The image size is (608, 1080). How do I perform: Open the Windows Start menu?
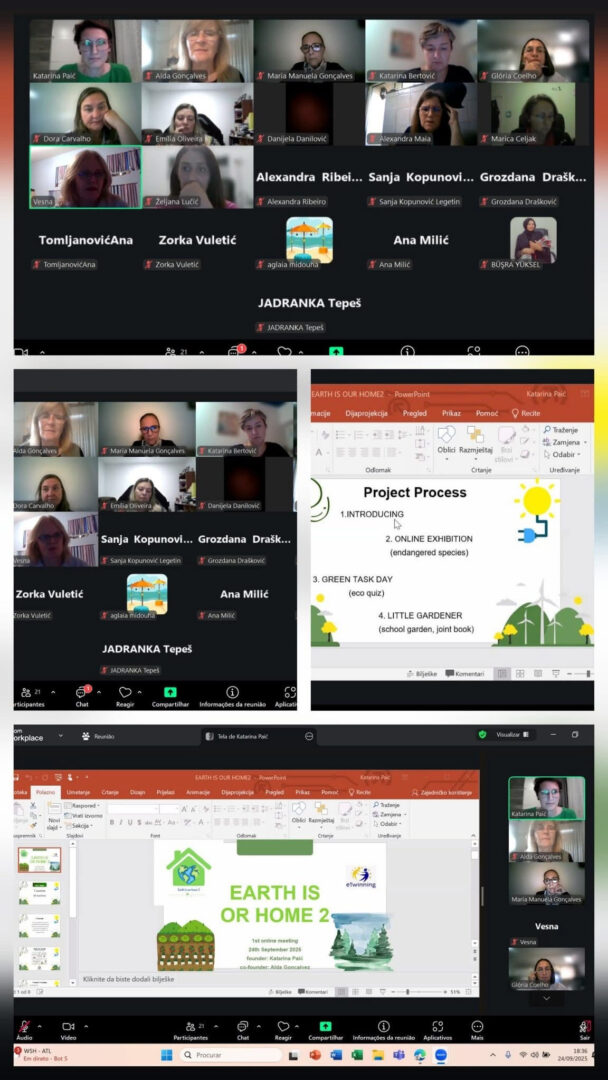coord(166,1055)
